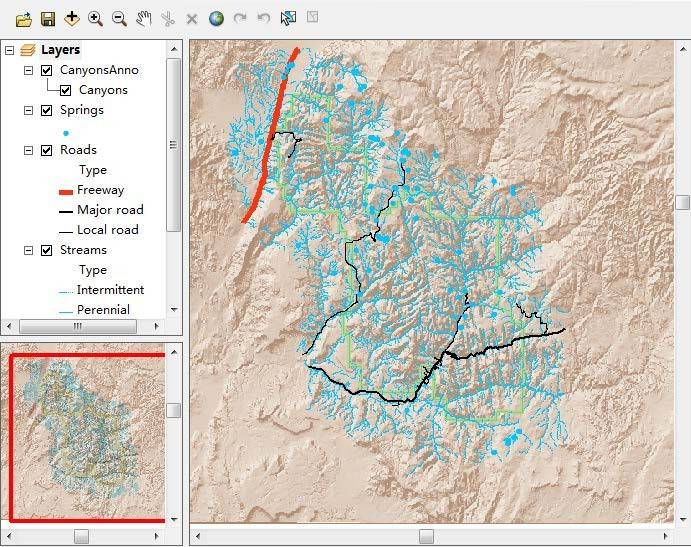Click the Layers stack icon
691x547 pixels.
(28, 50)
